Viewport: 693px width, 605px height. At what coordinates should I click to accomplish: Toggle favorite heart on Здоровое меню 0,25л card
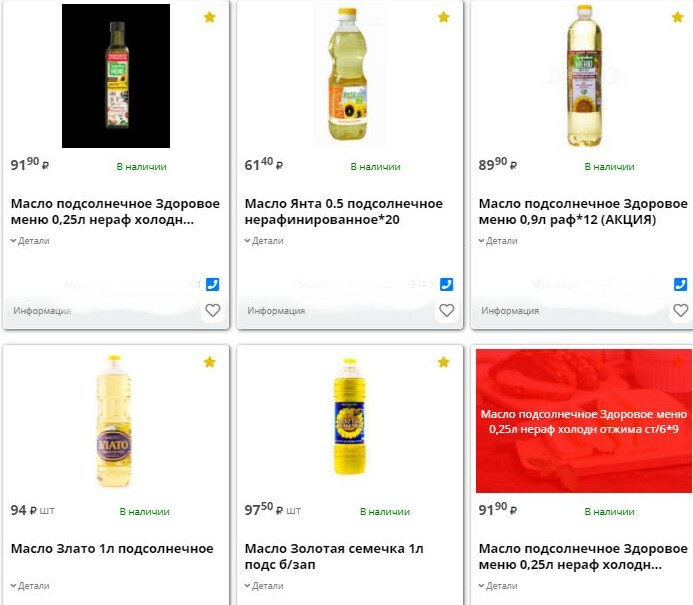(x=213, y=311)
